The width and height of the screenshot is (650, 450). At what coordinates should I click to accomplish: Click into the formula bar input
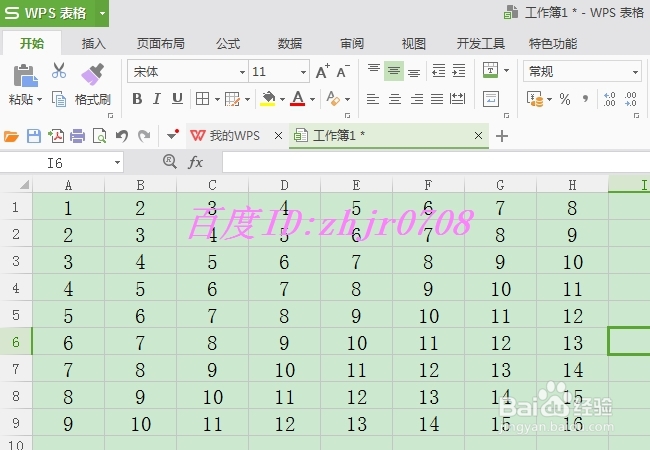tap(436, 162)
